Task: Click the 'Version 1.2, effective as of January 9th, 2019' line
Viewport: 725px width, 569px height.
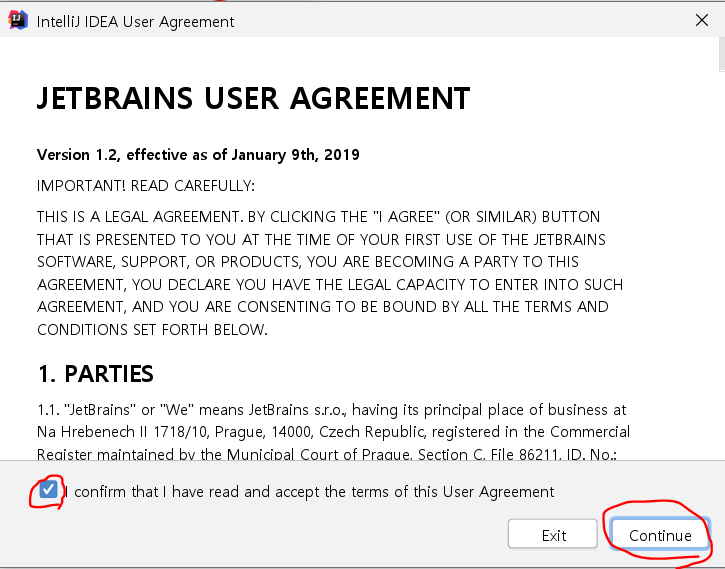Action: pos(198,154)
